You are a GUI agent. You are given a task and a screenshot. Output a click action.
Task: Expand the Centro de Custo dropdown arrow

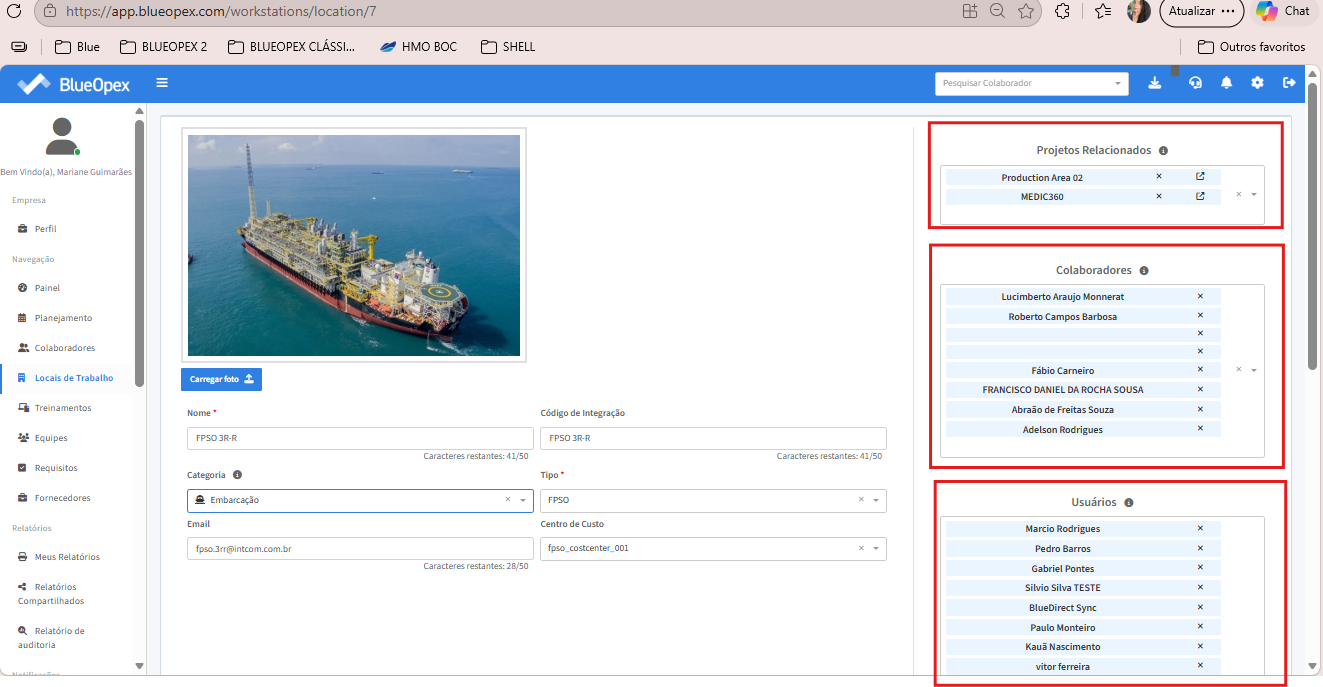click(876, 548)
